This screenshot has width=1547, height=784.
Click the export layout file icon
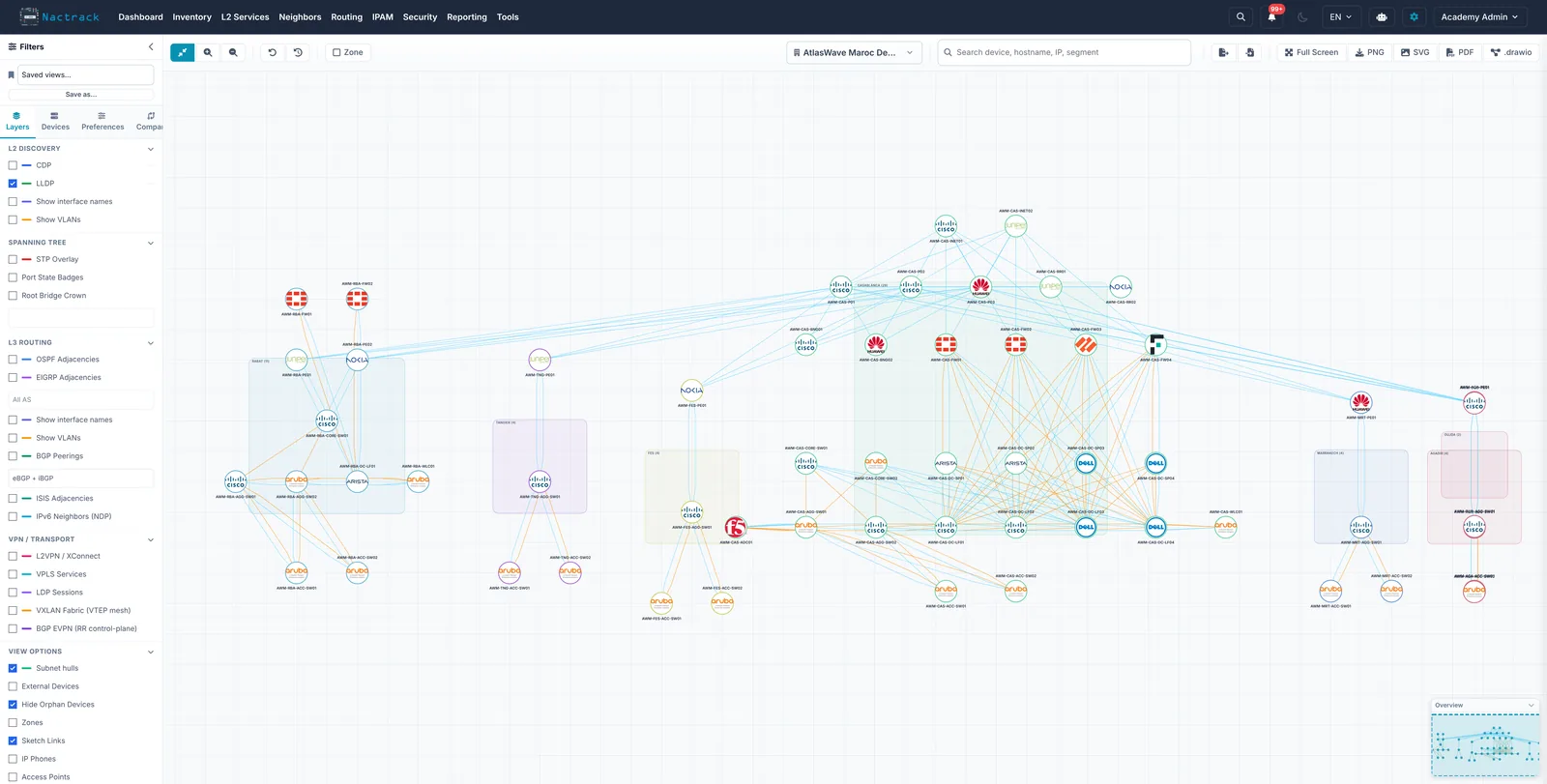[x=1223, y=52]
